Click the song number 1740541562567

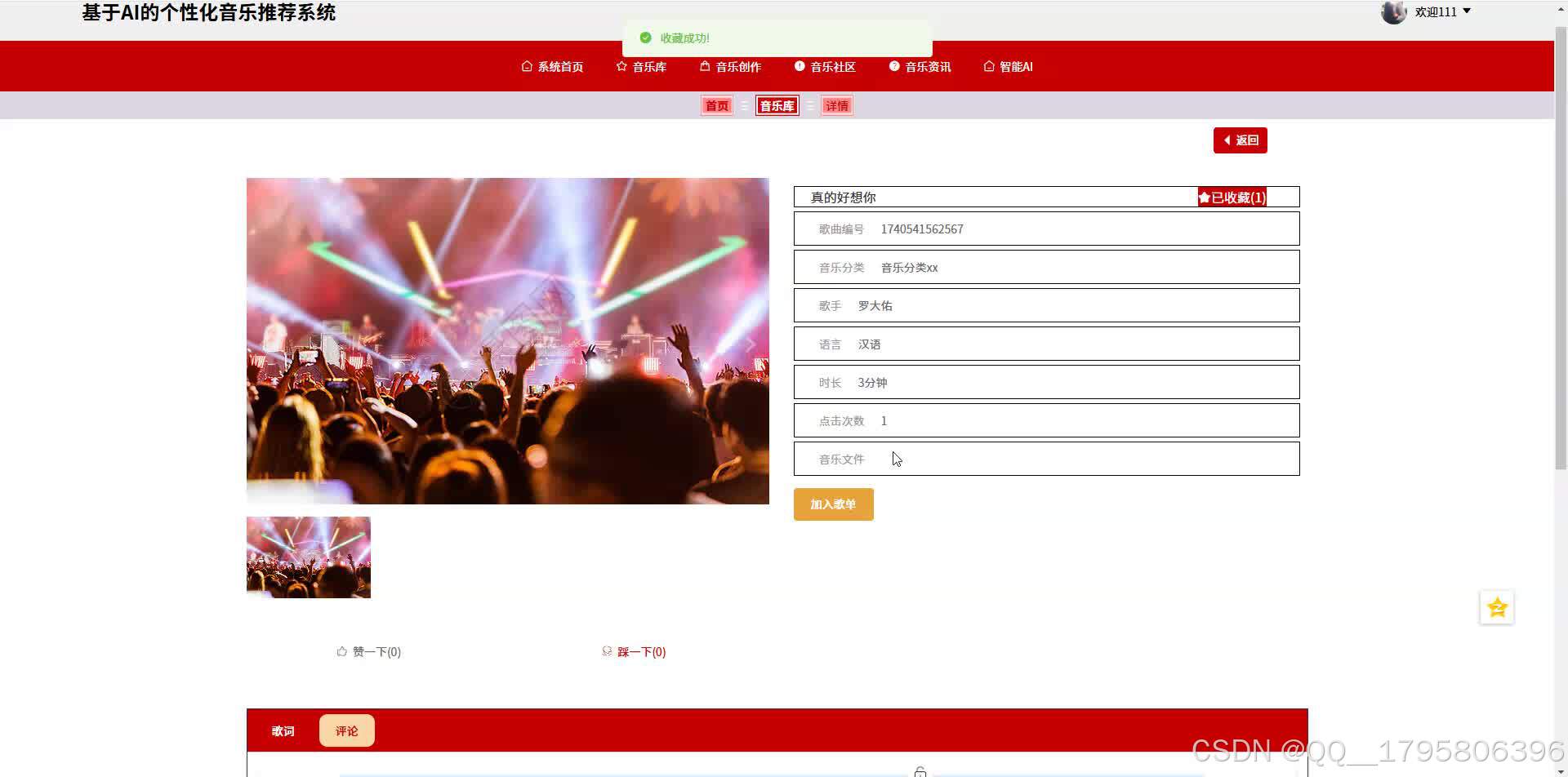[x=922, y=229]
